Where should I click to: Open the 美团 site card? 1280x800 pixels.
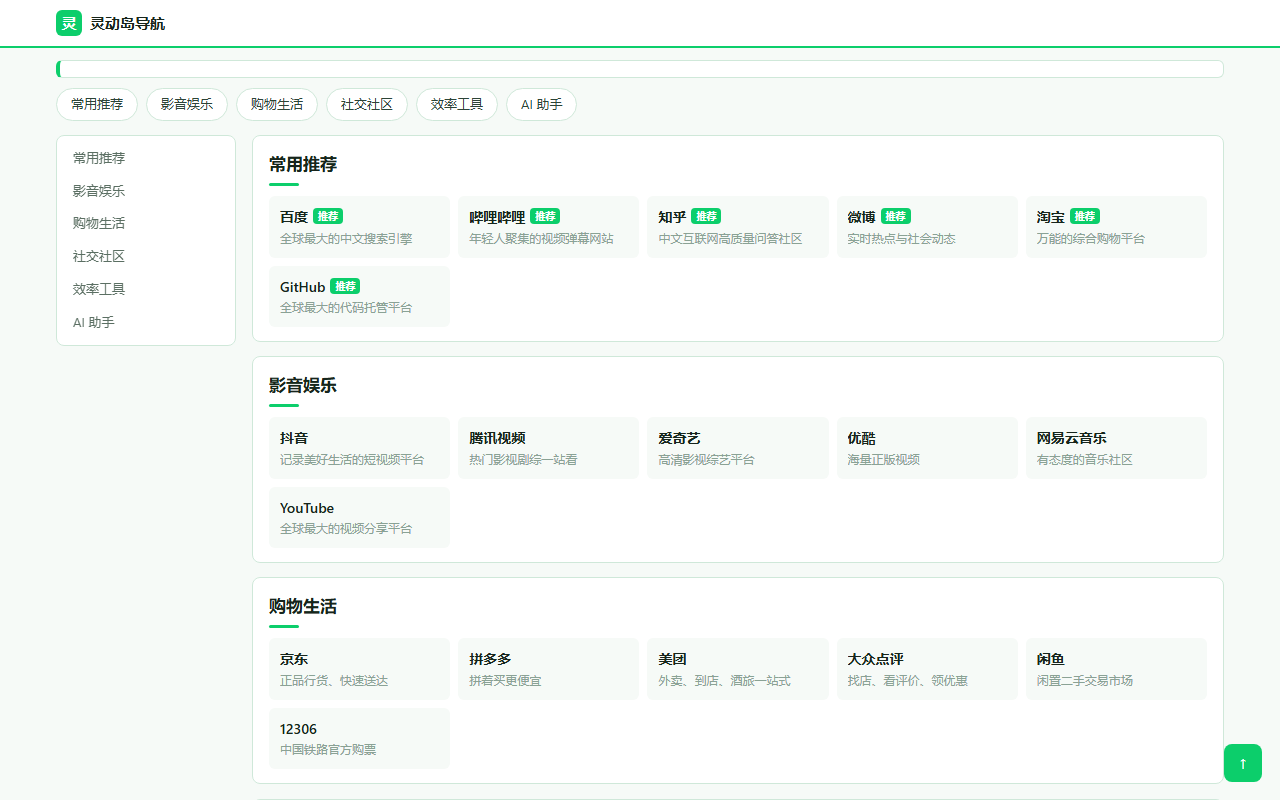click(x=738, y=669)
